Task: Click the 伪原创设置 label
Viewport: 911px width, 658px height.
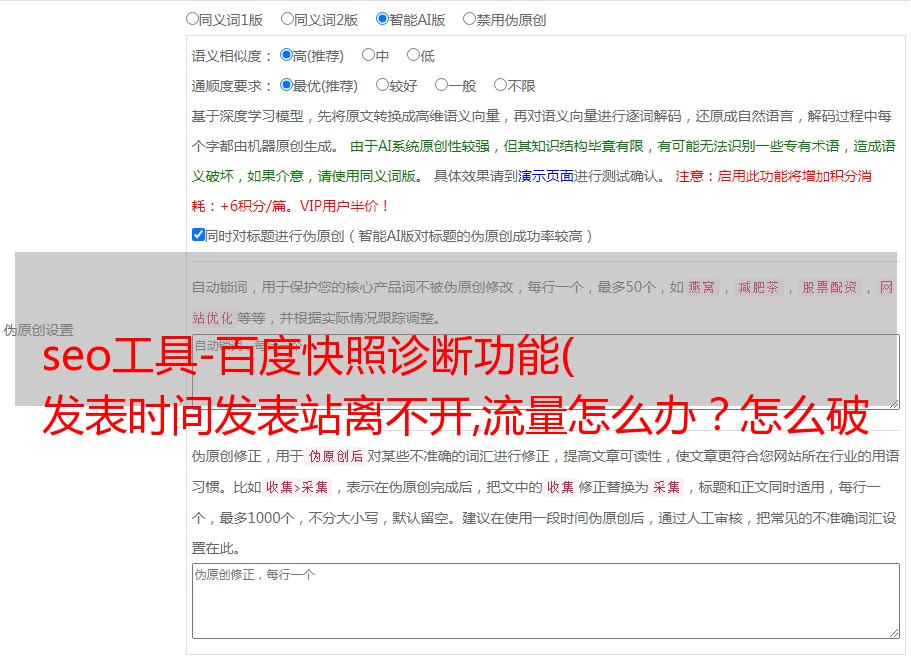Action: click(38, 330)
